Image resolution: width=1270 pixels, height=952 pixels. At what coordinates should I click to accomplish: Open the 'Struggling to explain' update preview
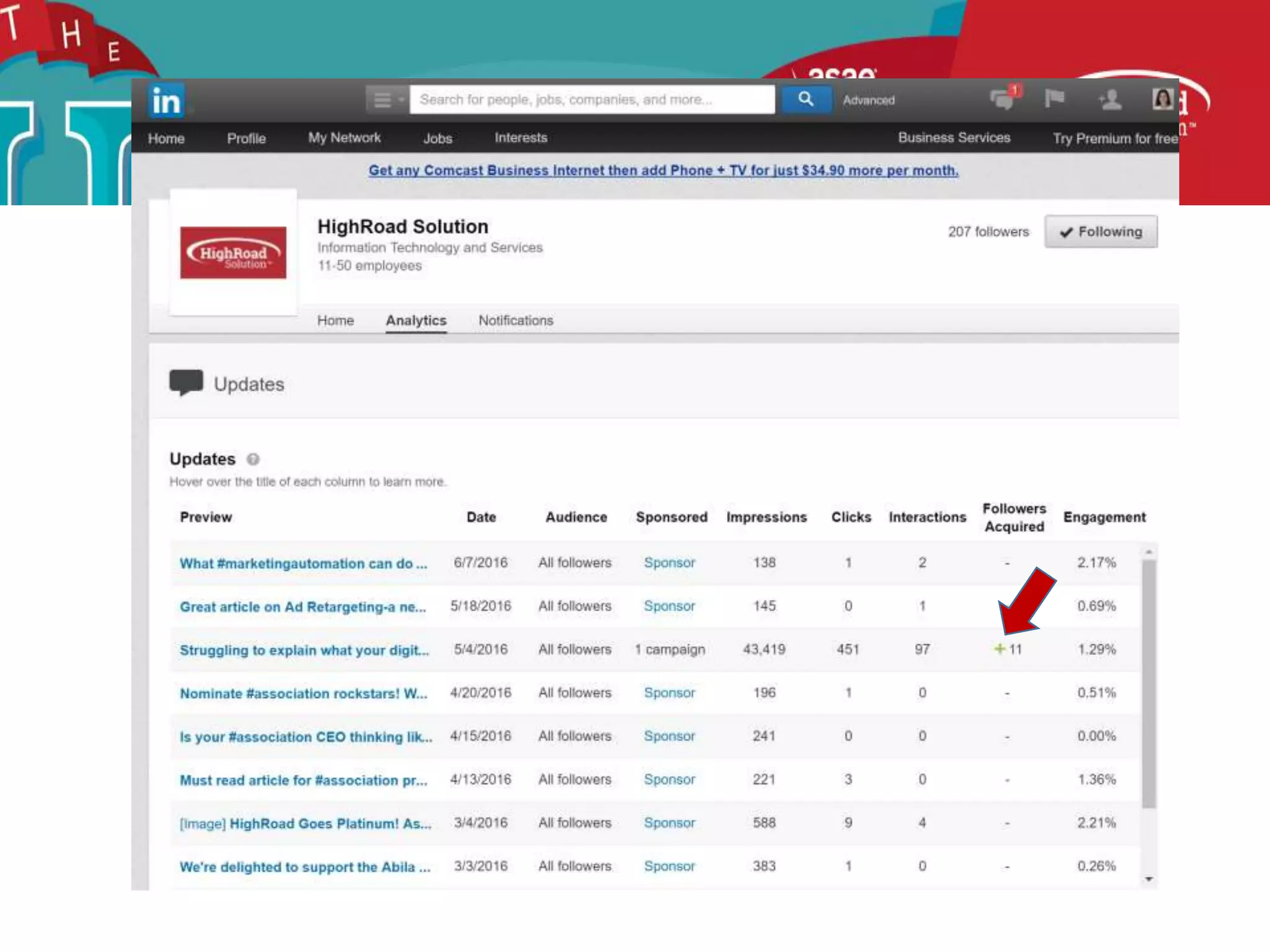[304, 650]
